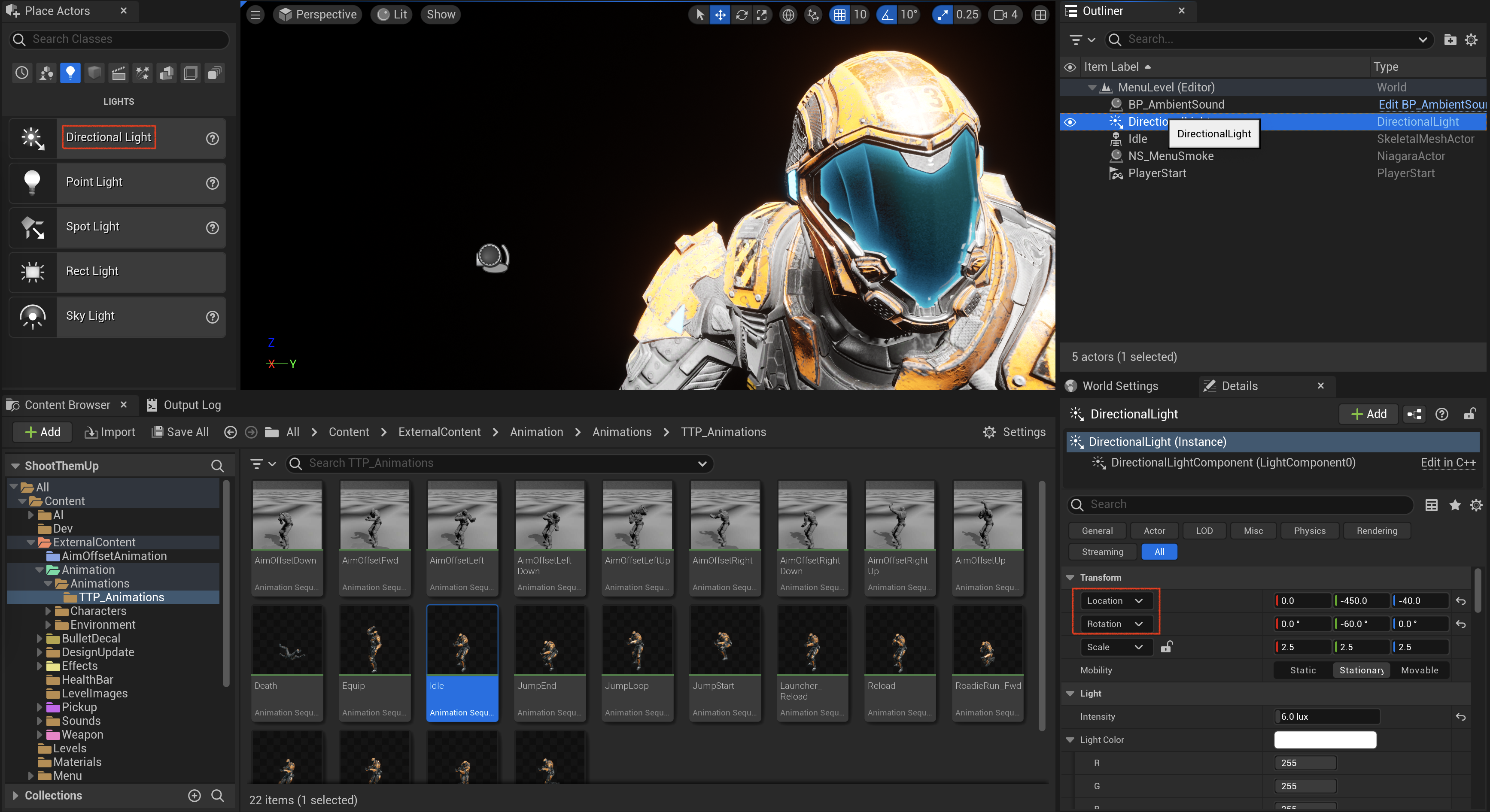The height and width of the screenshot is (812, 1490).
Task: Open Details property matrix view
Action: [1431, 505]
